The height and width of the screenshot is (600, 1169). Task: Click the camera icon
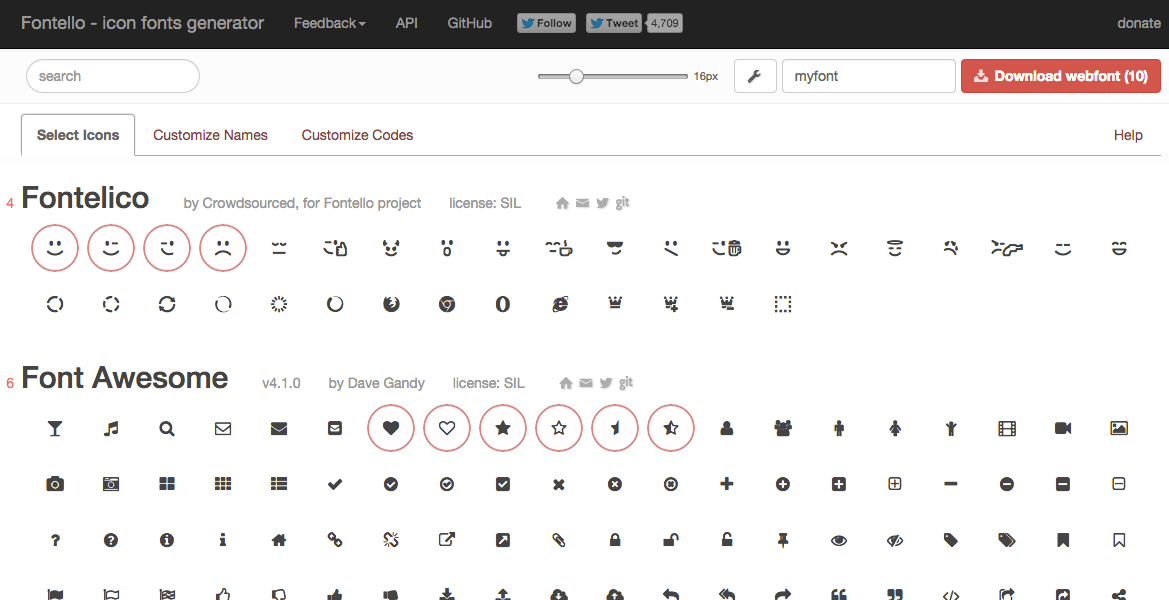(x=55, y=484)
